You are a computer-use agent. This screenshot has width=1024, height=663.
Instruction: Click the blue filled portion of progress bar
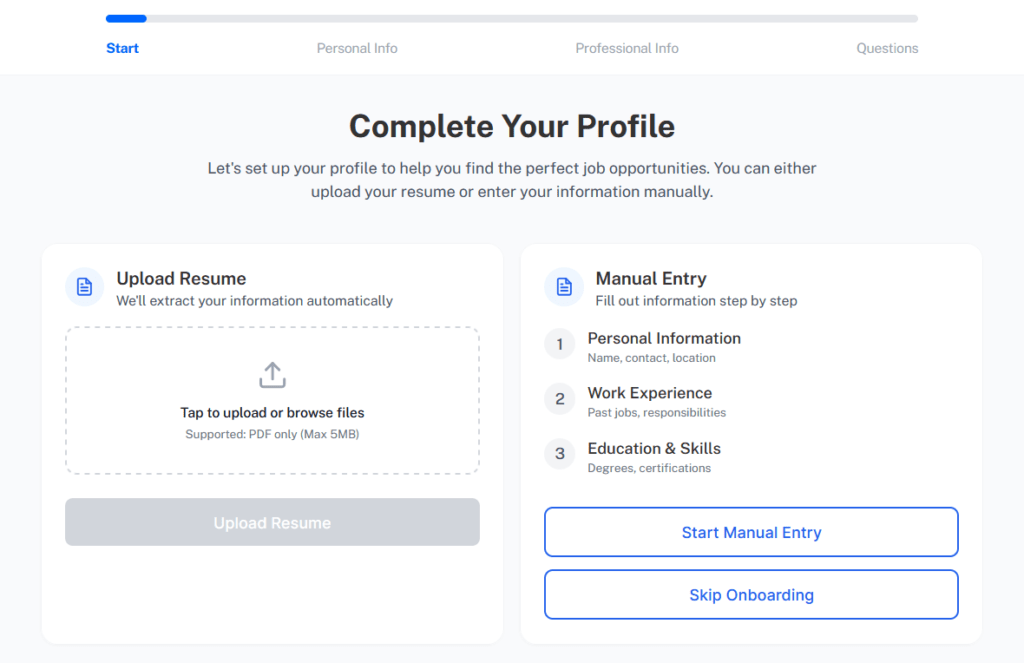tap(125, 18)
